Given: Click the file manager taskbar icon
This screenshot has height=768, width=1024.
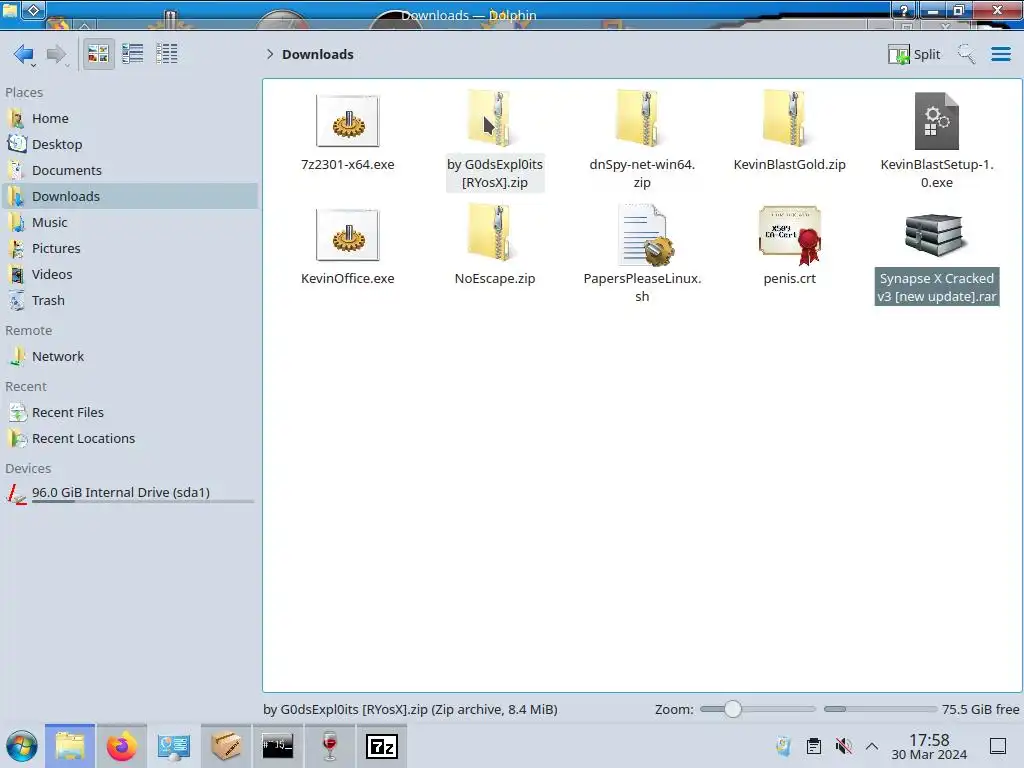Looking at the screenshot, I should (x=70, y=746).
